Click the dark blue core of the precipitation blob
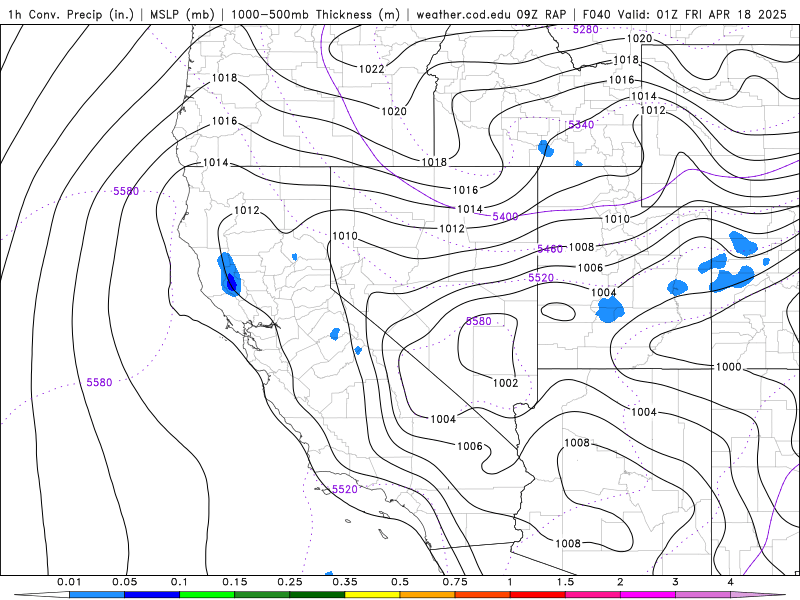This screenshot has width=800, height=600. 231,282
